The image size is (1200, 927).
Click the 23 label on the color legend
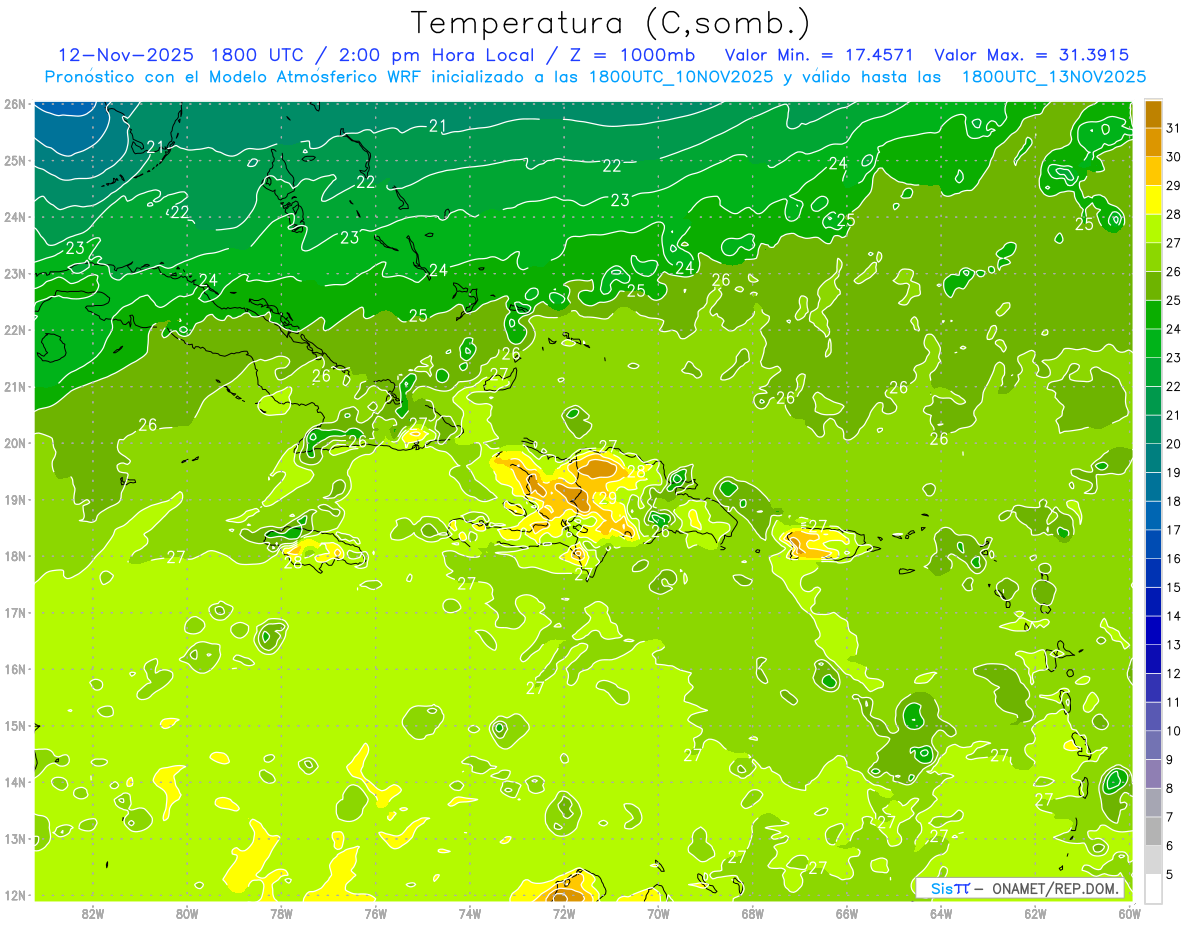1173,358
